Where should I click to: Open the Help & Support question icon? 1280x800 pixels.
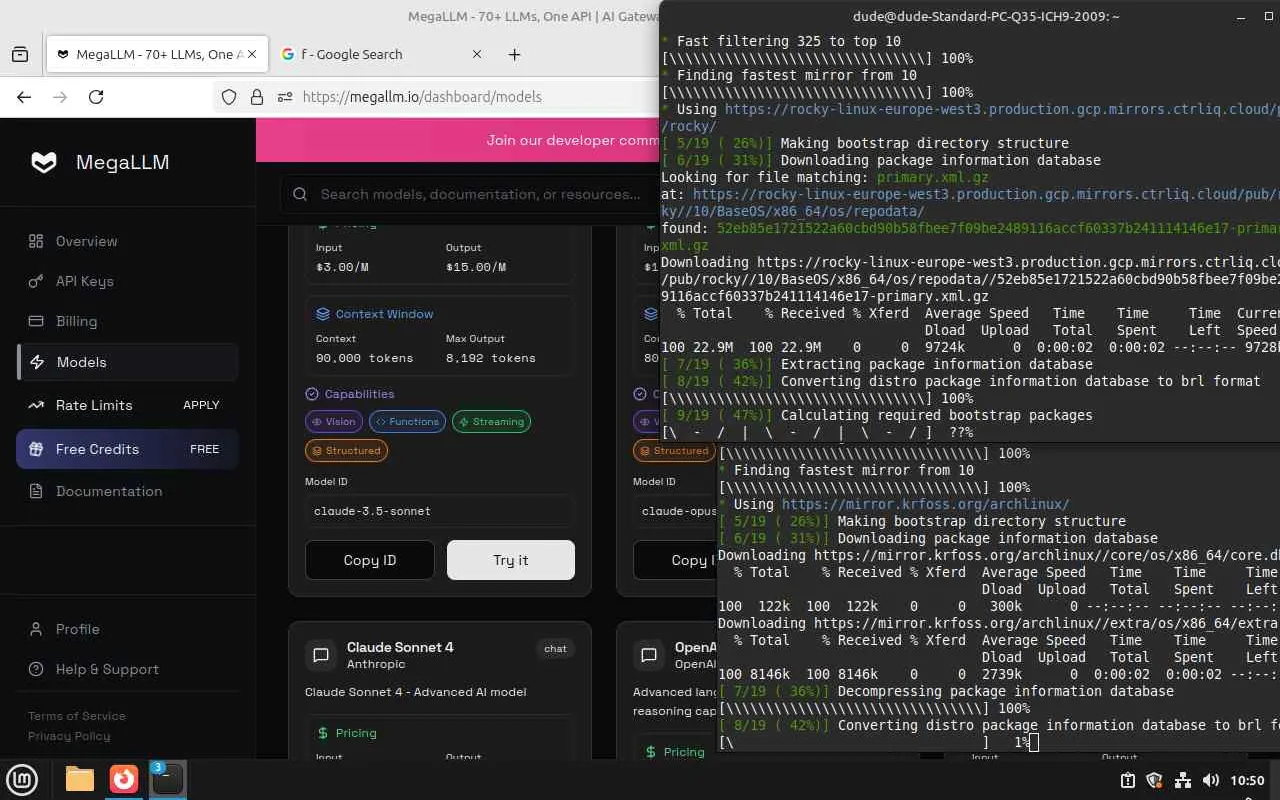pyautogui.click(x=36, y=669)
